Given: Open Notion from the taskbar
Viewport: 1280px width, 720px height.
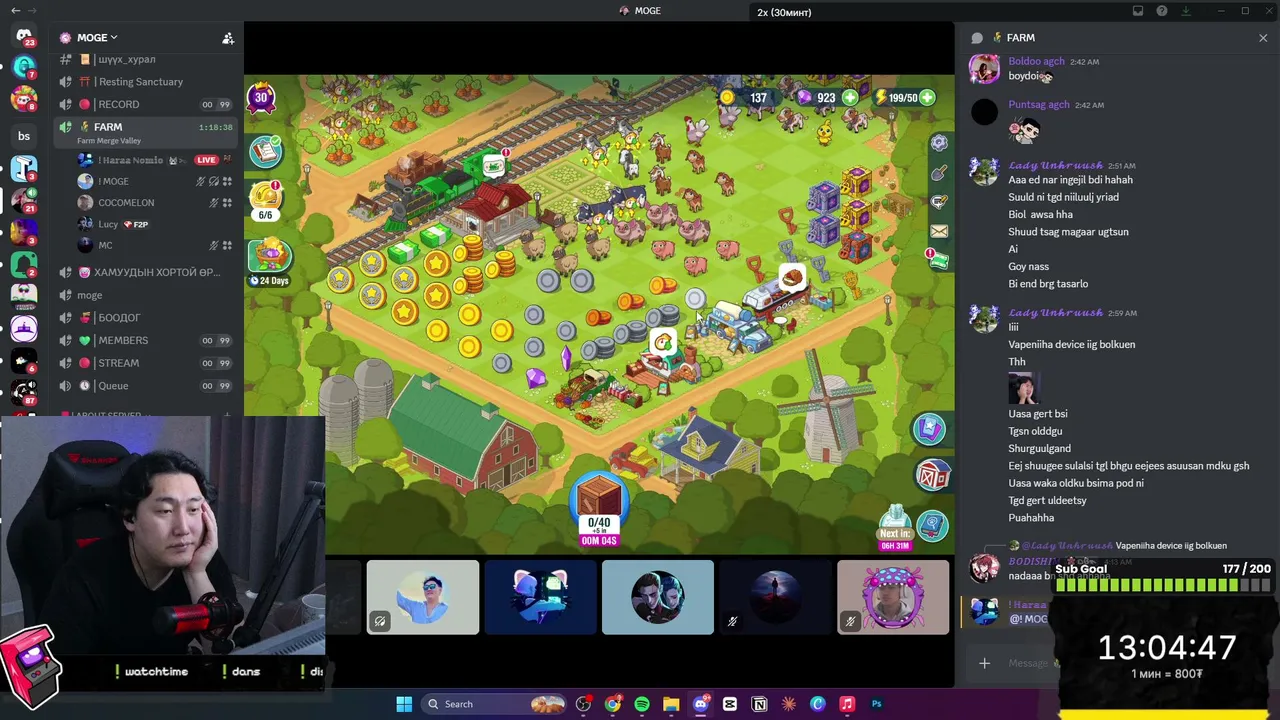Looking at the screenshot, I should click(759, 704).
